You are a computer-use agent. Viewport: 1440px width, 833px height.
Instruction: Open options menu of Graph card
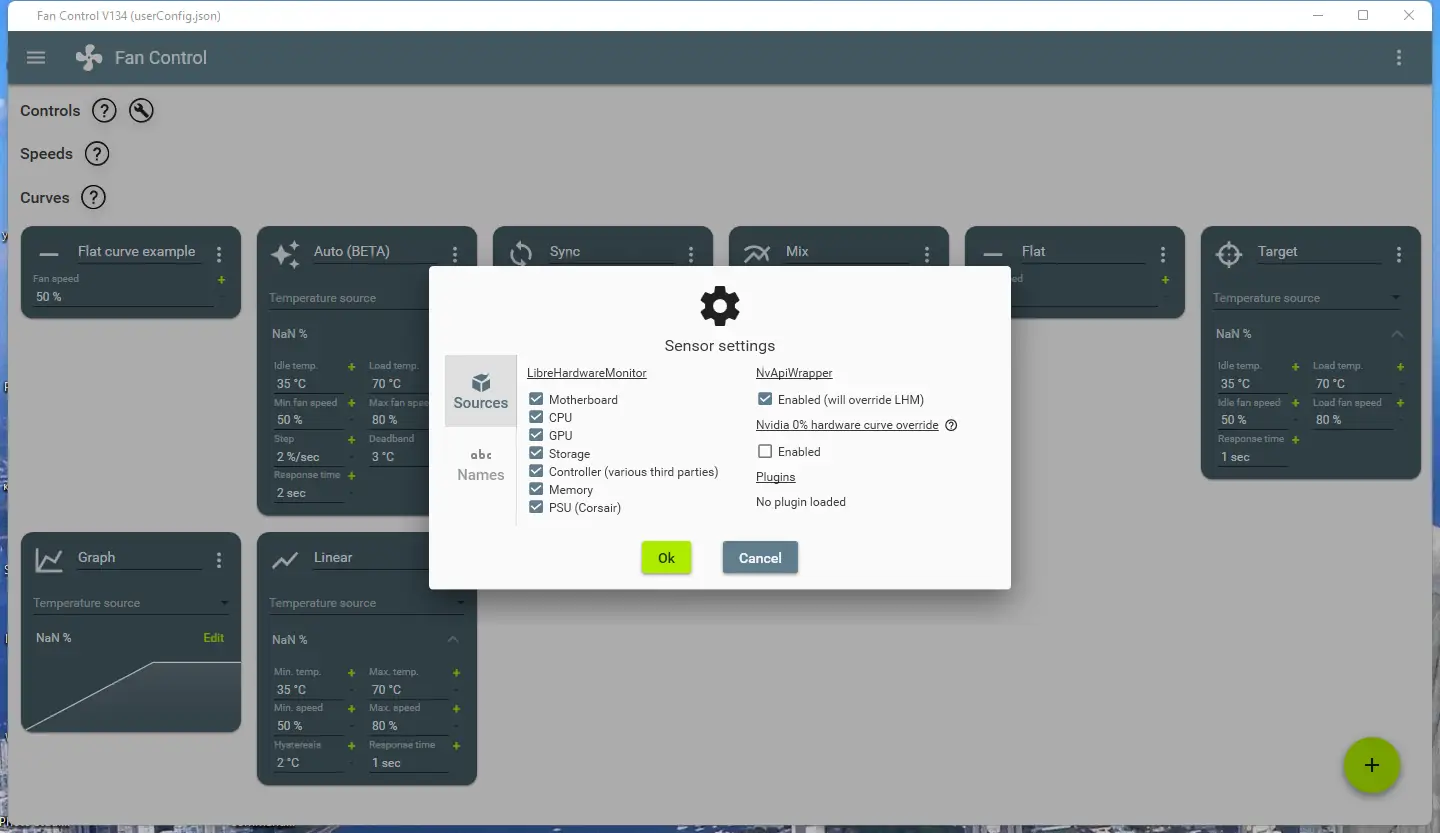(219, 561)
